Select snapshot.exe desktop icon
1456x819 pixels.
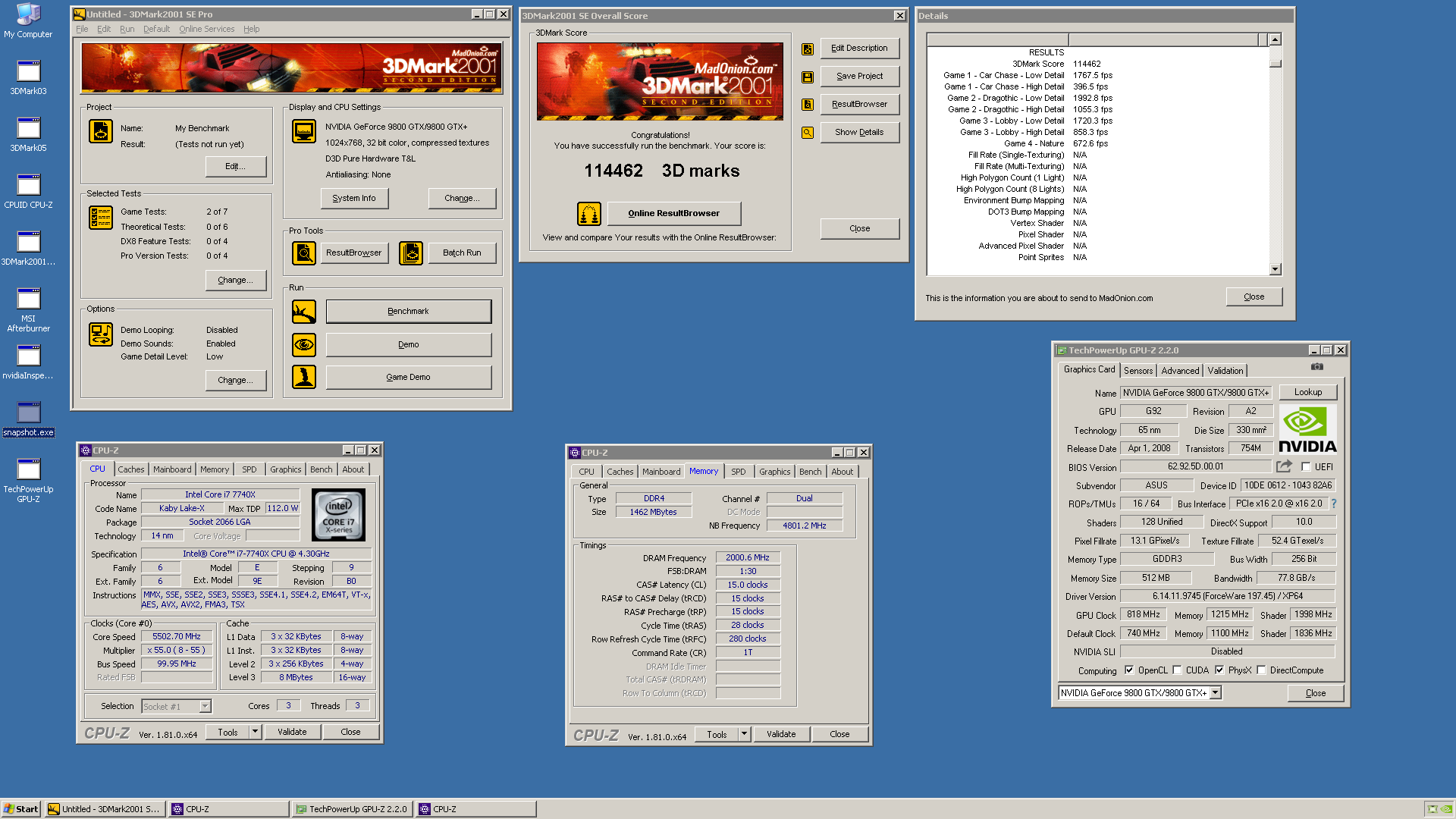click(x=28, y=419)
